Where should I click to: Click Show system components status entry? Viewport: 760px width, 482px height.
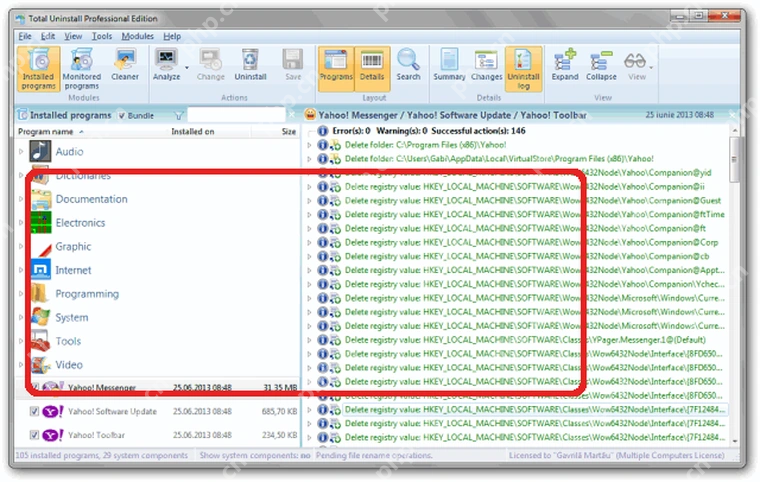click(254, 455)
